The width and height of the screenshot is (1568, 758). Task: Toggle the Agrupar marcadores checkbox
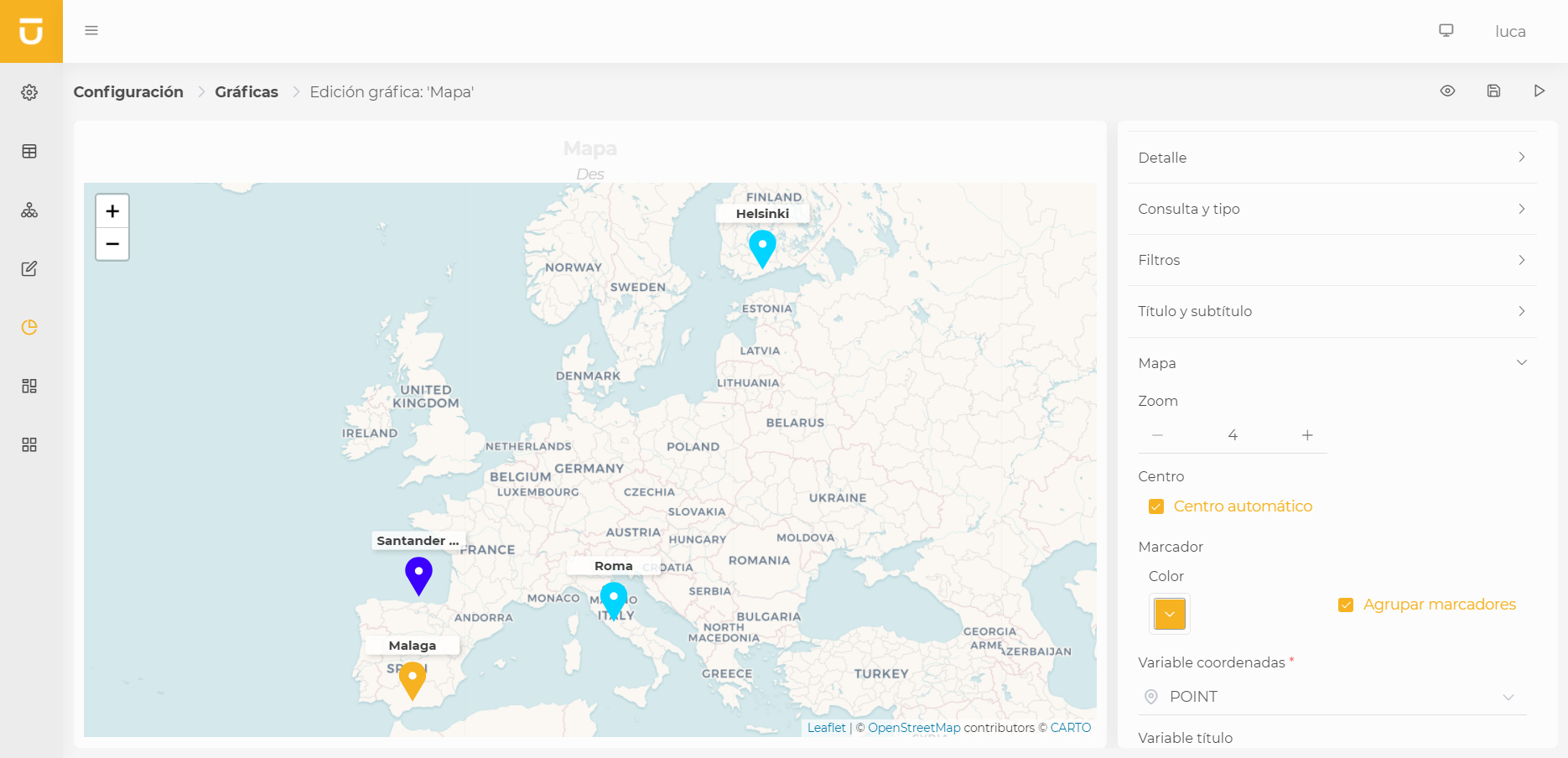point(1346,605)
